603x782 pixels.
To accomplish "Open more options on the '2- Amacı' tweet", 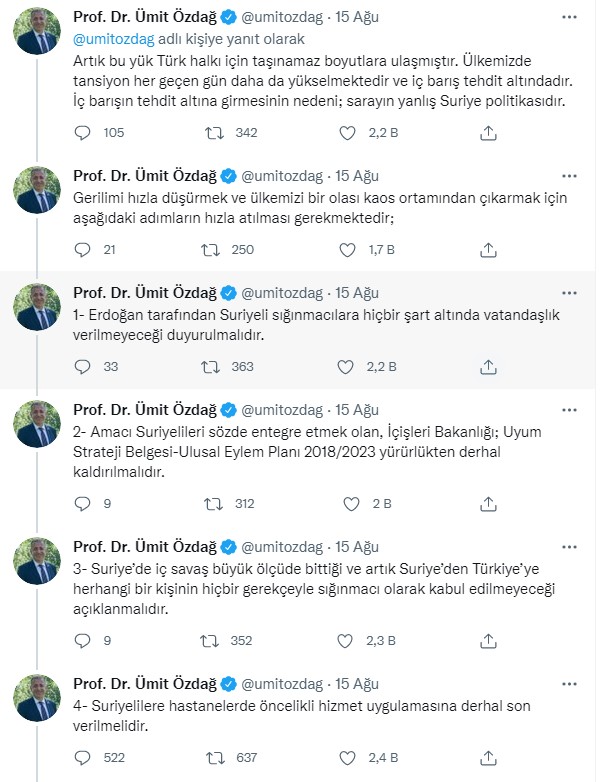I will pos(569,410).
